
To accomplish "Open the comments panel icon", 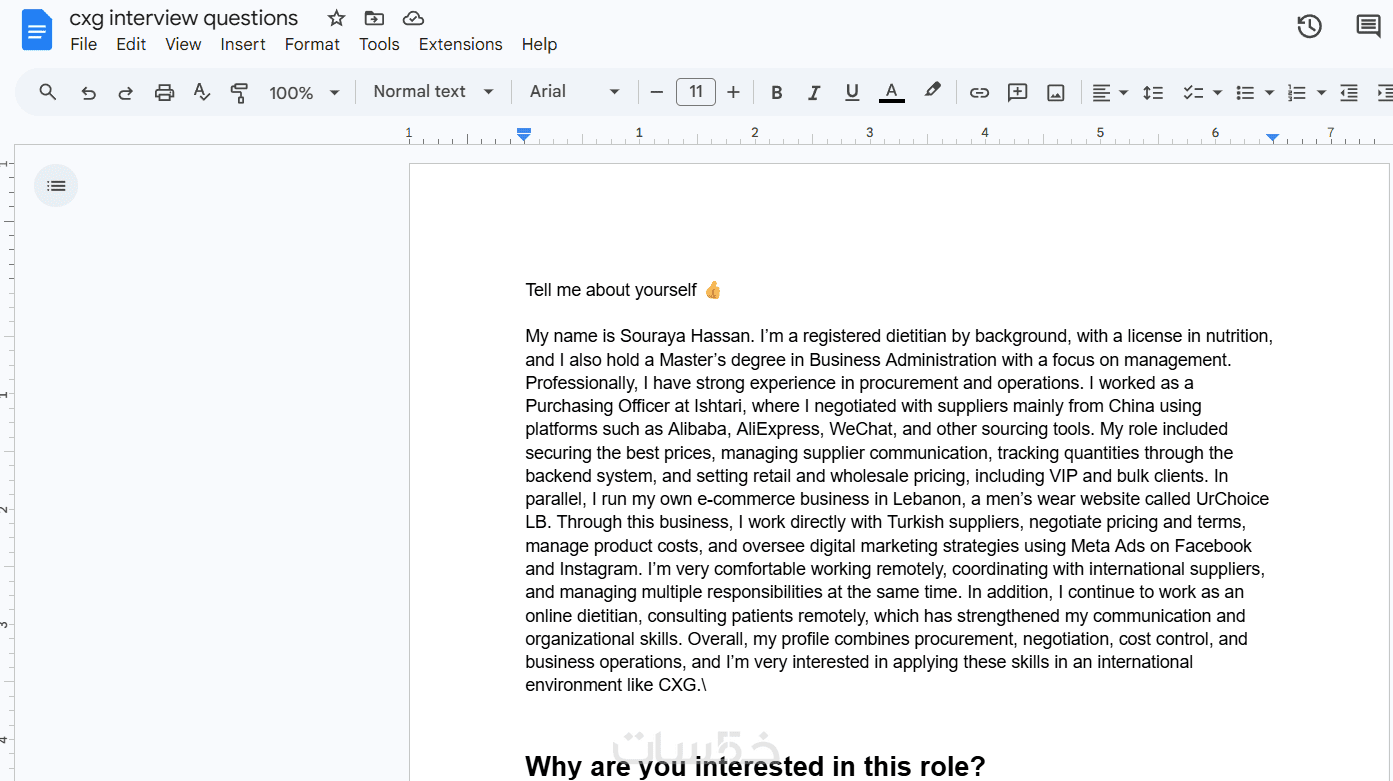I will (1368, 27).
